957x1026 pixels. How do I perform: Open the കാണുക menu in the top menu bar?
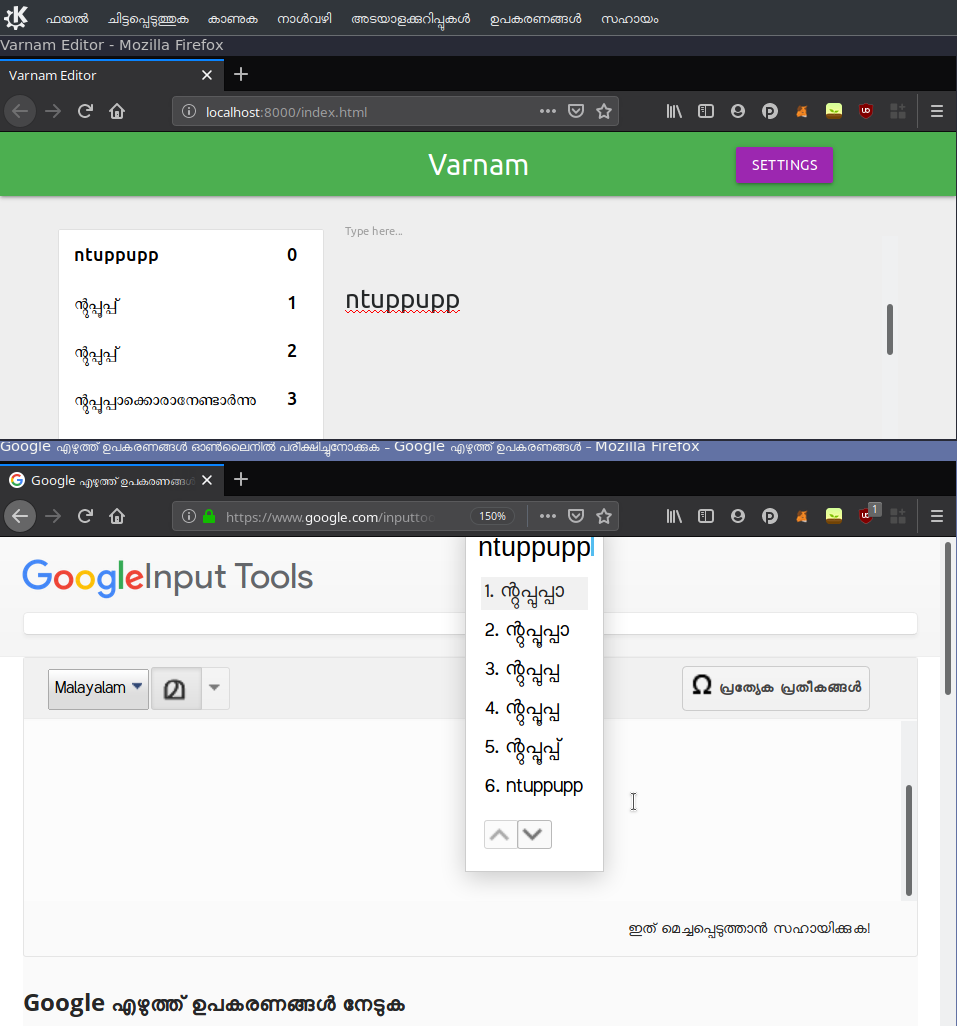232,19
